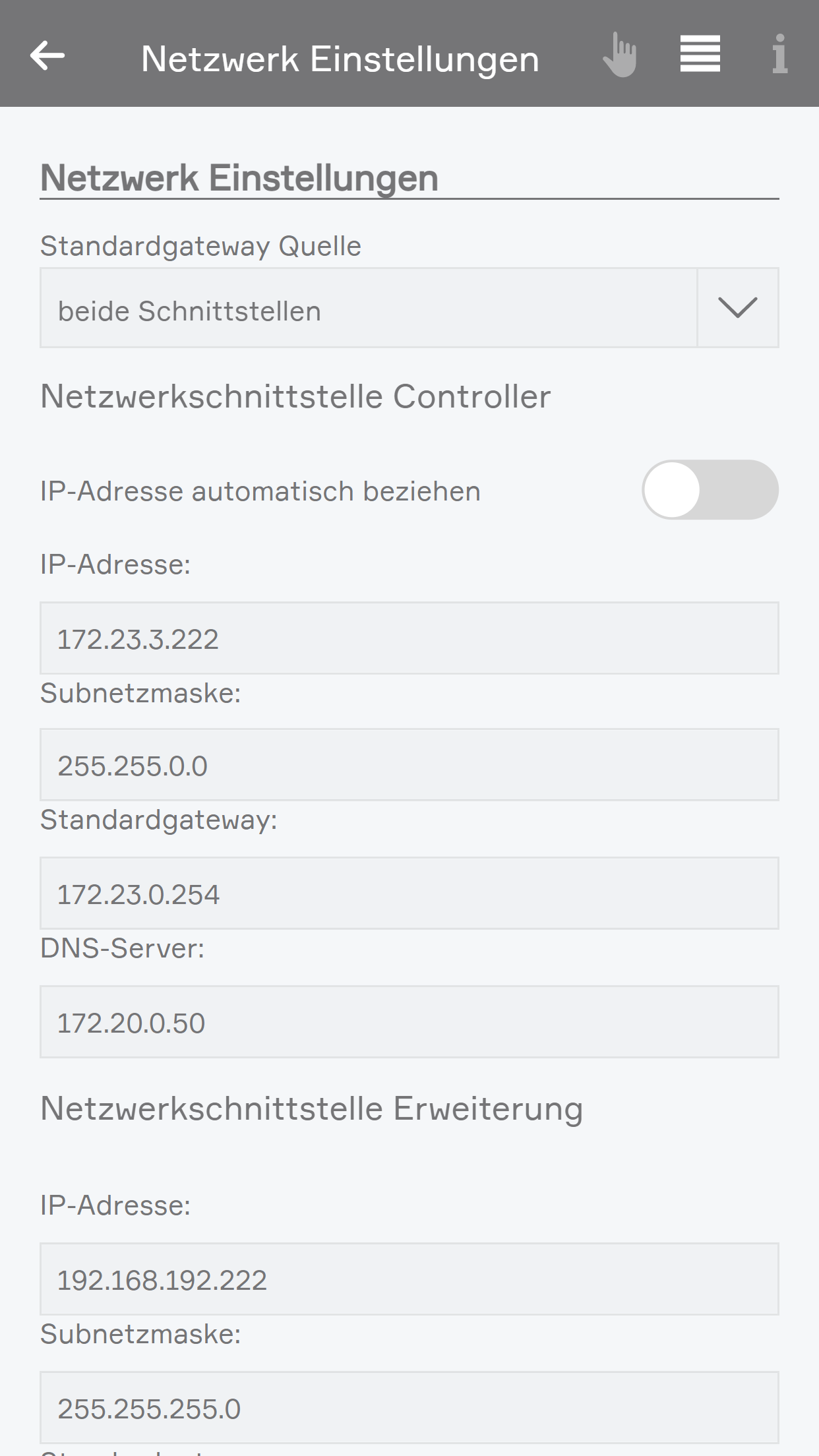
Task: Click Erweiterung Subnetzmaske field 255.255.255.0
Action: click(x=409, y=1408)
